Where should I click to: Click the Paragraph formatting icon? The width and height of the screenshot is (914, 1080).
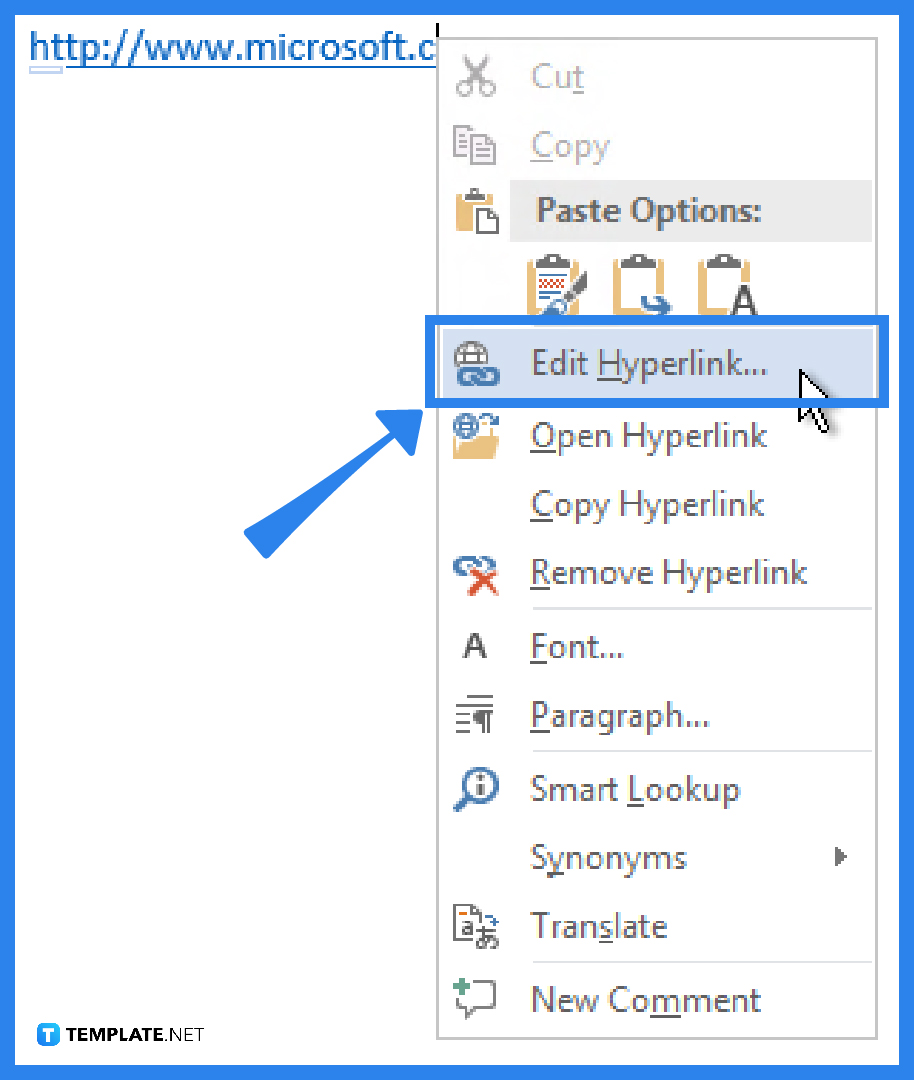475,716
